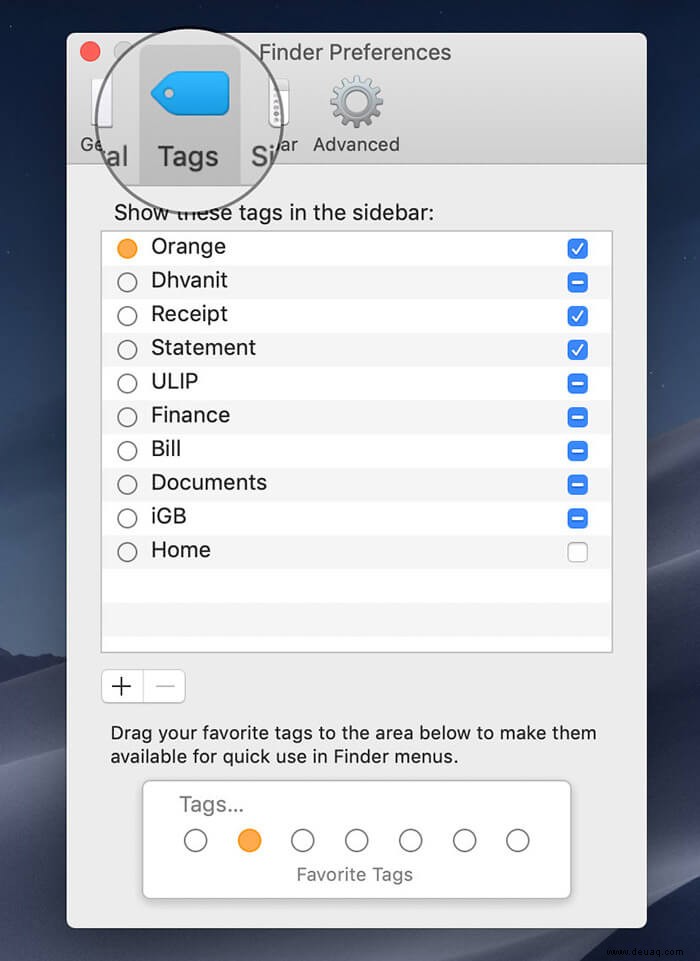Click the color circle beside Receipt
The width and height of the screenshot is (700, 961).
(x=127, y=316)
